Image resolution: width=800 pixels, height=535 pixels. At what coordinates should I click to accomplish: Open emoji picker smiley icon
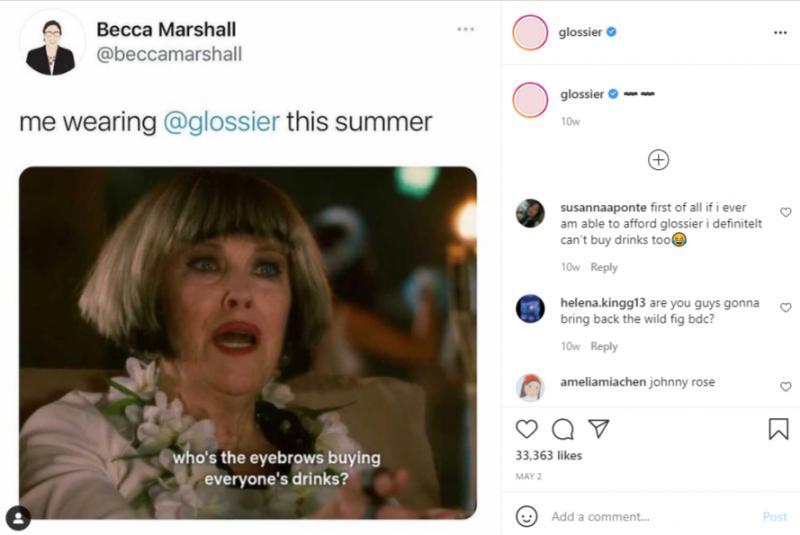526,516
